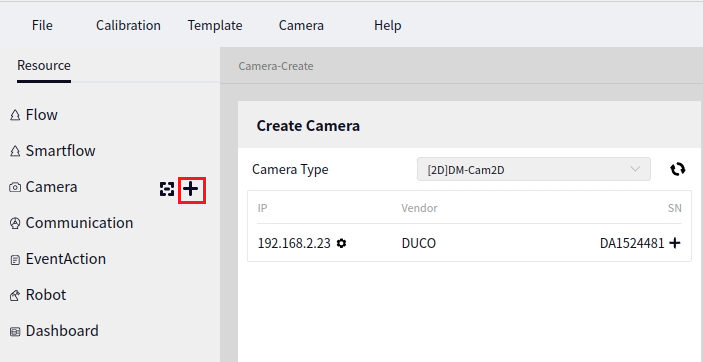Screen dimensions: 703x362
Task: Click IP address 192.168.2.23
Action: (294, 243)
